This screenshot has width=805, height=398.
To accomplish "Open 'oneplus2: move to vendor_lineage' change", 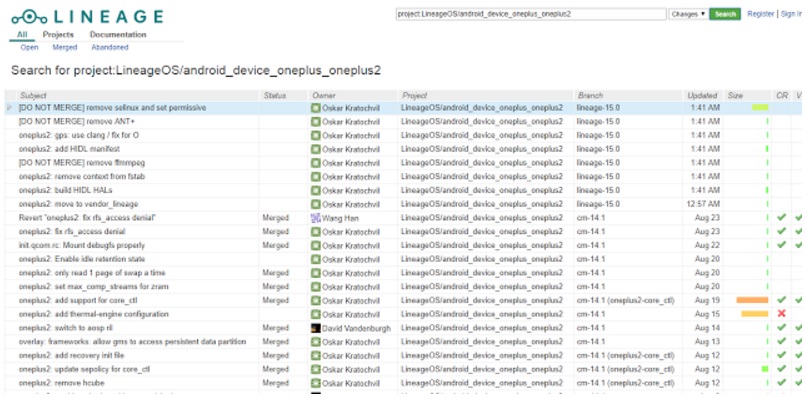I will [x=79, y=204].
